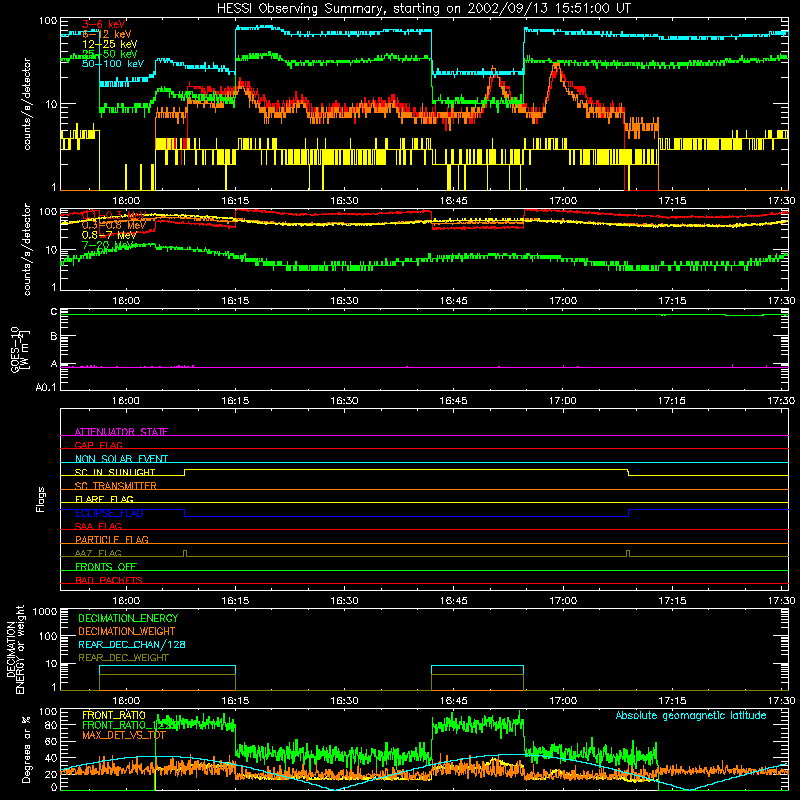Click the 17:00 tick under the Flags panel
Image resolution: width=800 pixels, height=800 pixels.
pyautogui.click(x=563, y=601)
